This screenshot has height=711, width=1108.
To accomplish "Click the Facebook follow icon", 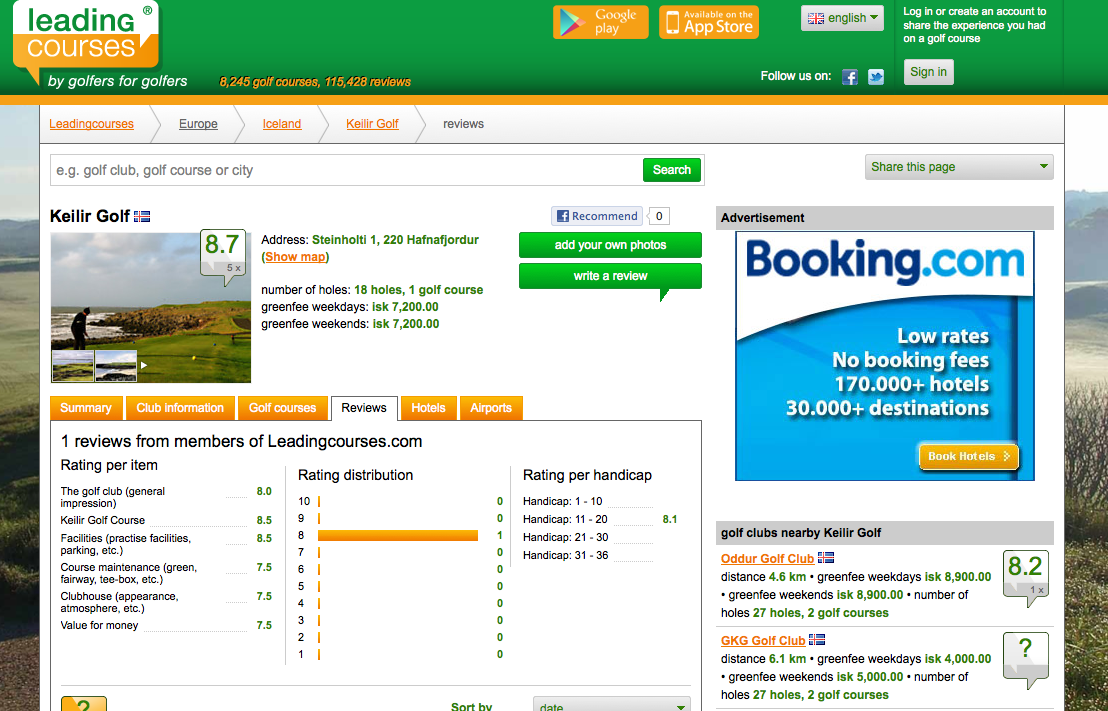I will [849, 77].
